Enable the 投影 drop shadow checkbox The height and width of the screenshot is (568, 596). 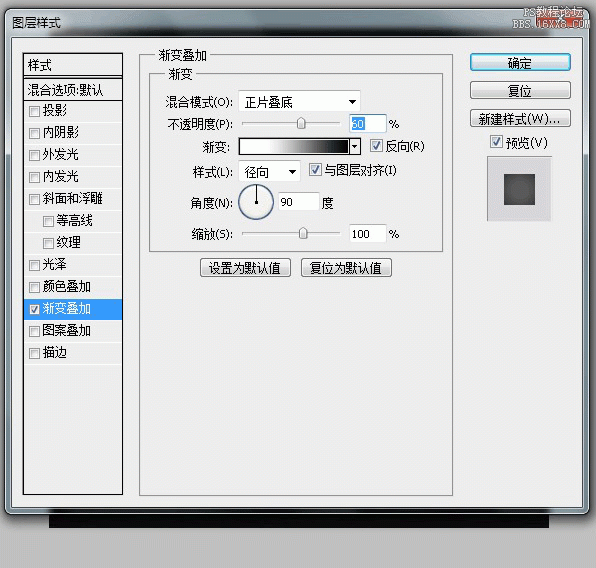coord(34,111)
